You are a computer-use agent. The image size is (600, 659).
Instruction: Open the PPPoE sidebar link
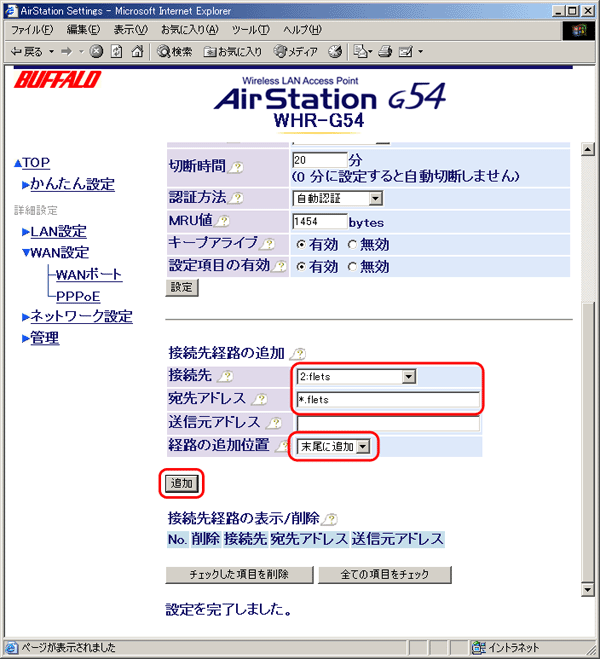78,296
